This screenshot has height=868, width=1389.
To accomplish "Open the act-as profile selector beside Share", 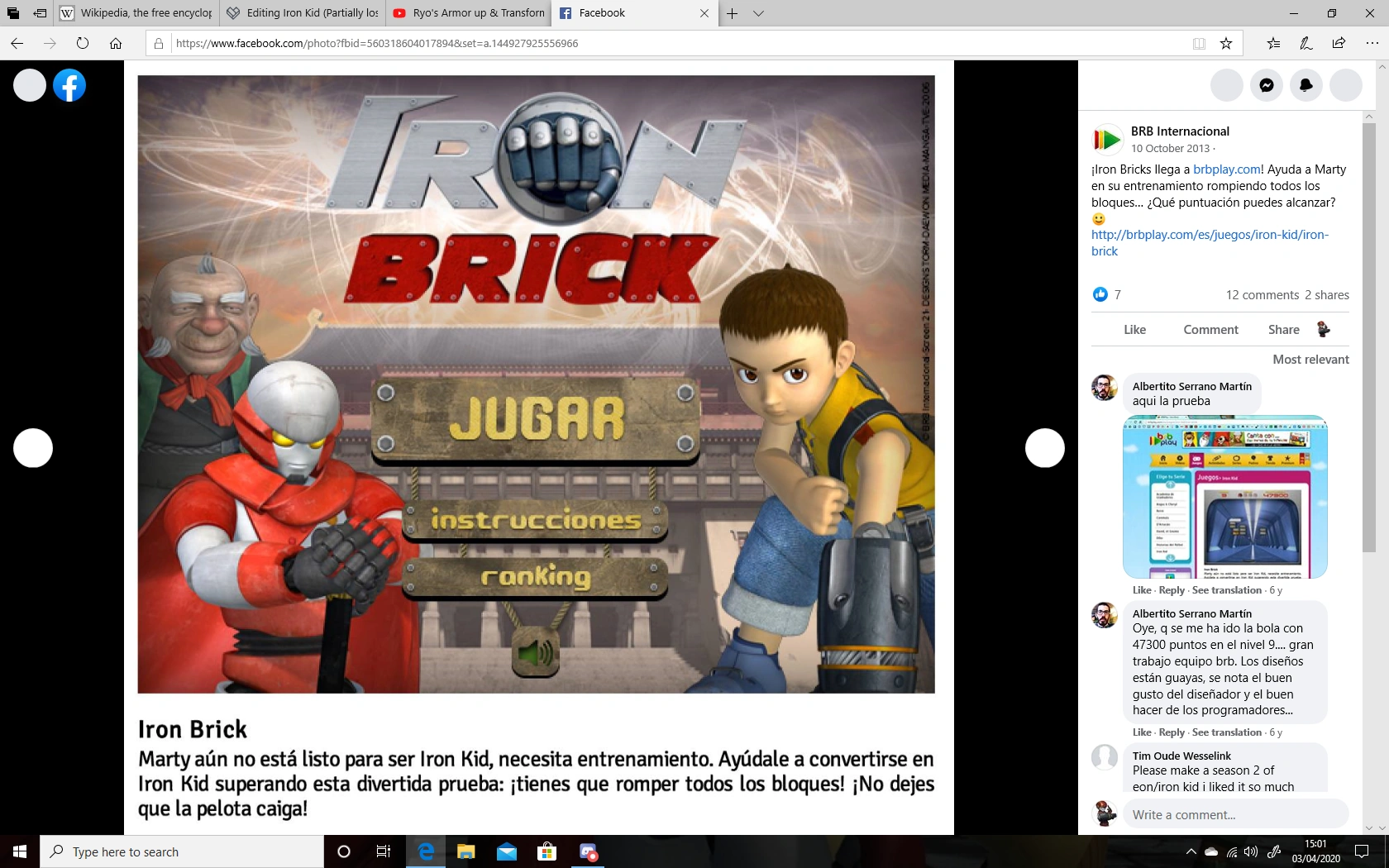I will (x=1323, y=329).
